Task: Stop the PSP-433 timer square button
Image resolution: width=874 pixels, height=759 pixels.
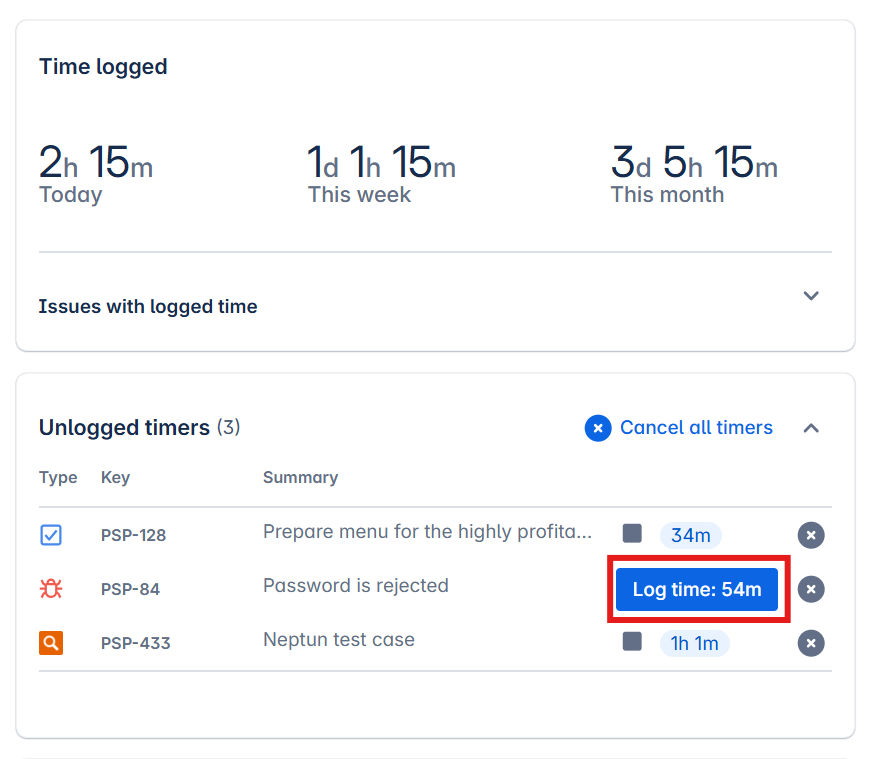Action: point(632,641)
